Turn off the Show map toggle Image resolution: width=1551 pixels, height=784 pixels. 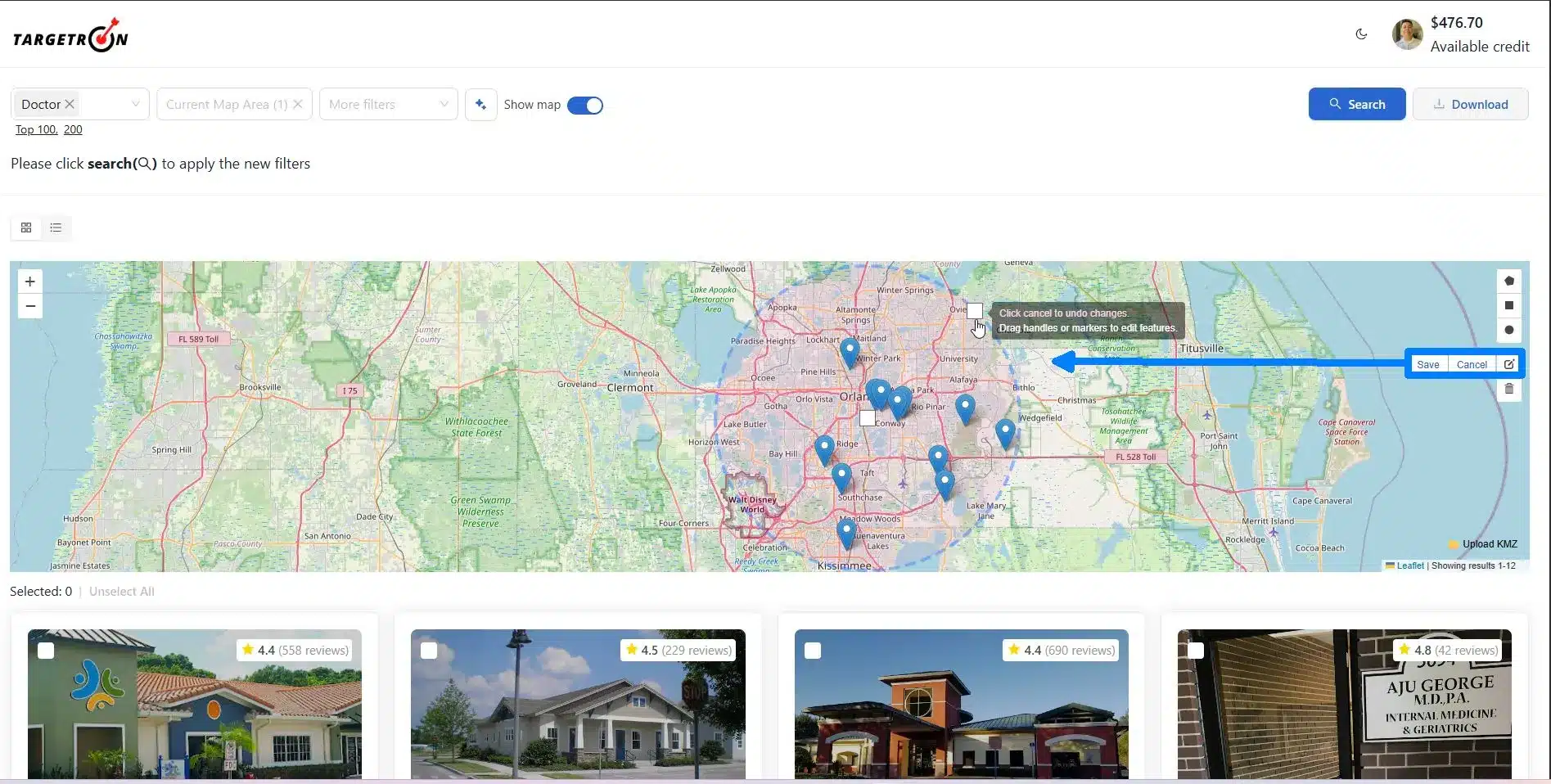pos(584,106)
